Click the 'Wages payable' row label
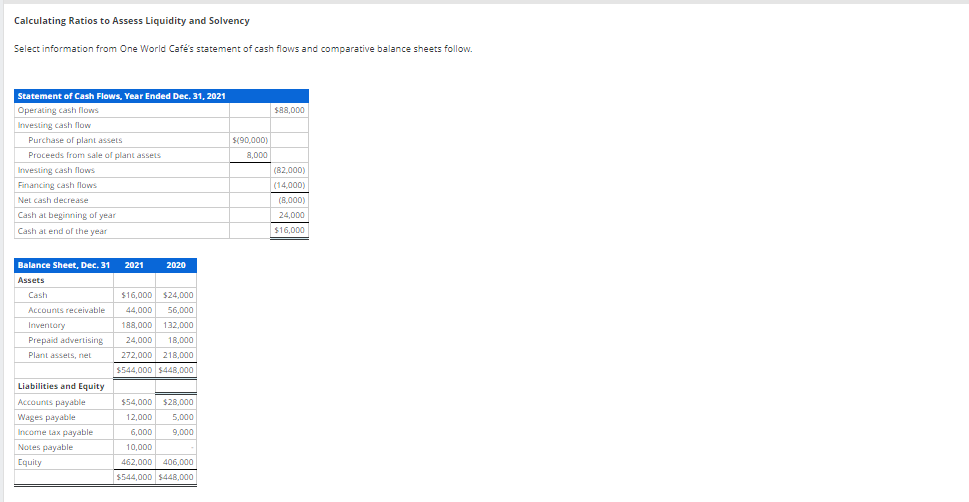Screen dimensions: 969x502 (x=47, y=417)
